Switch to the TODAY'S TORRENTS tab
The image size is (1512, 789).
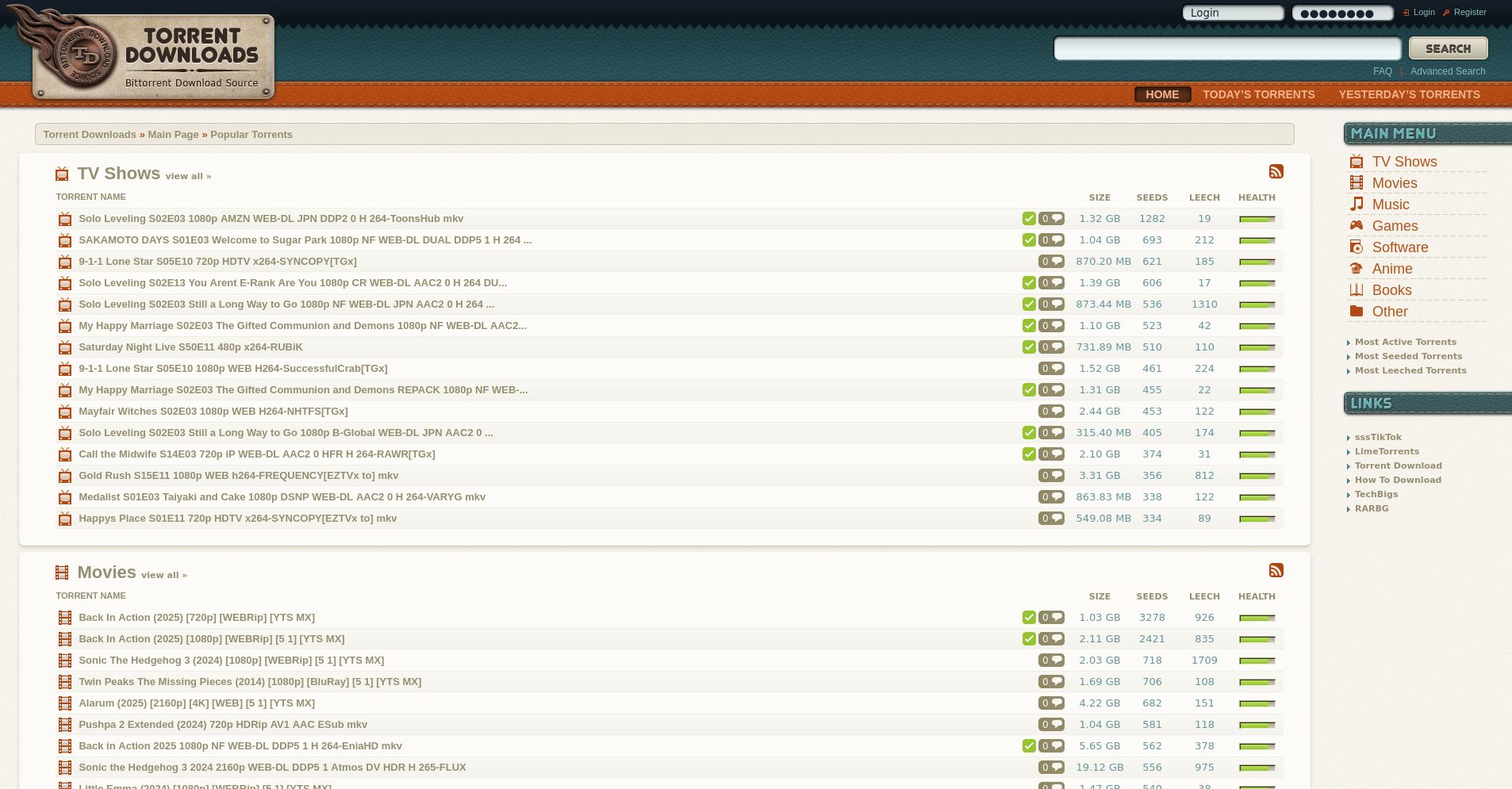pyautogui.click(x=1258, y=94)
